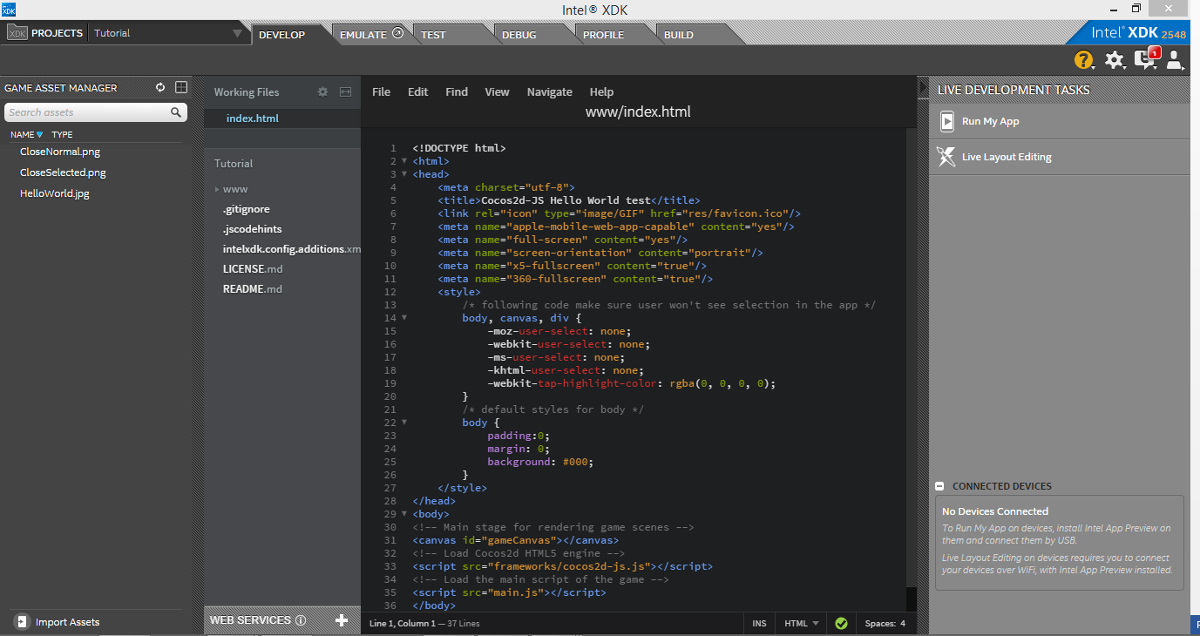Add a web service with plus icon

click(x=341, y=620)
